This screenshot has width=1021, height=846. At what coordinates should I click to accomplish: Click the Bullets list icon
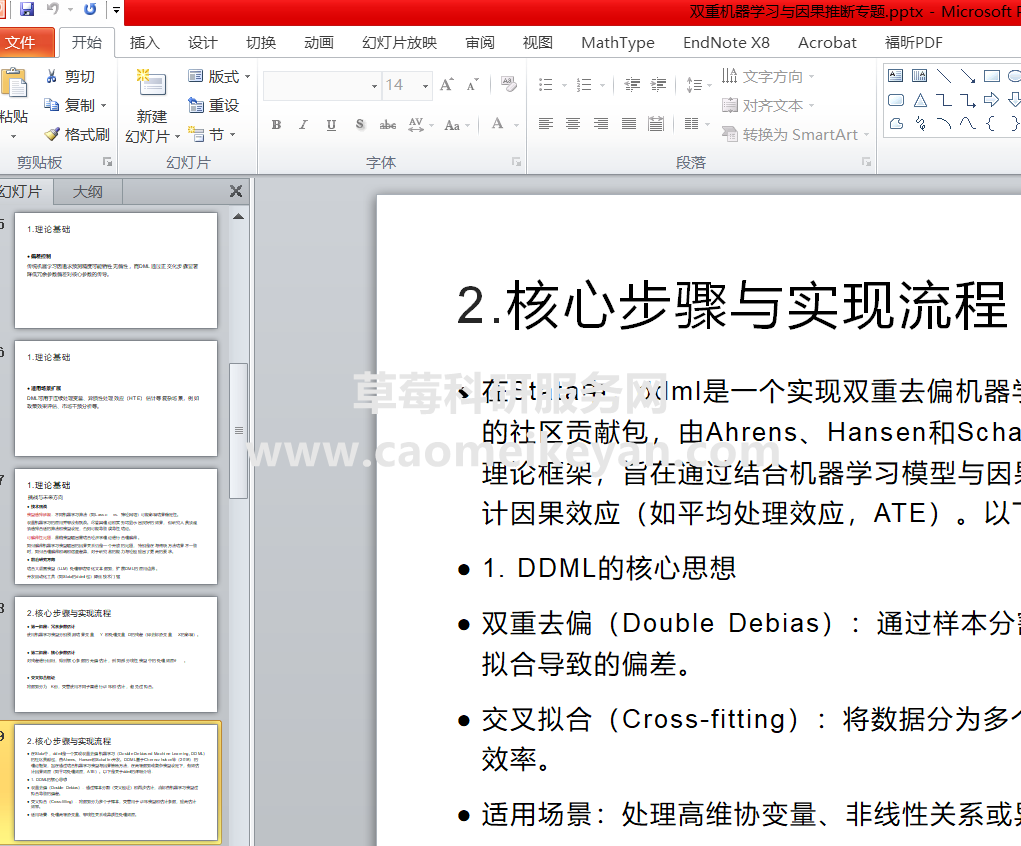[546, 85]
